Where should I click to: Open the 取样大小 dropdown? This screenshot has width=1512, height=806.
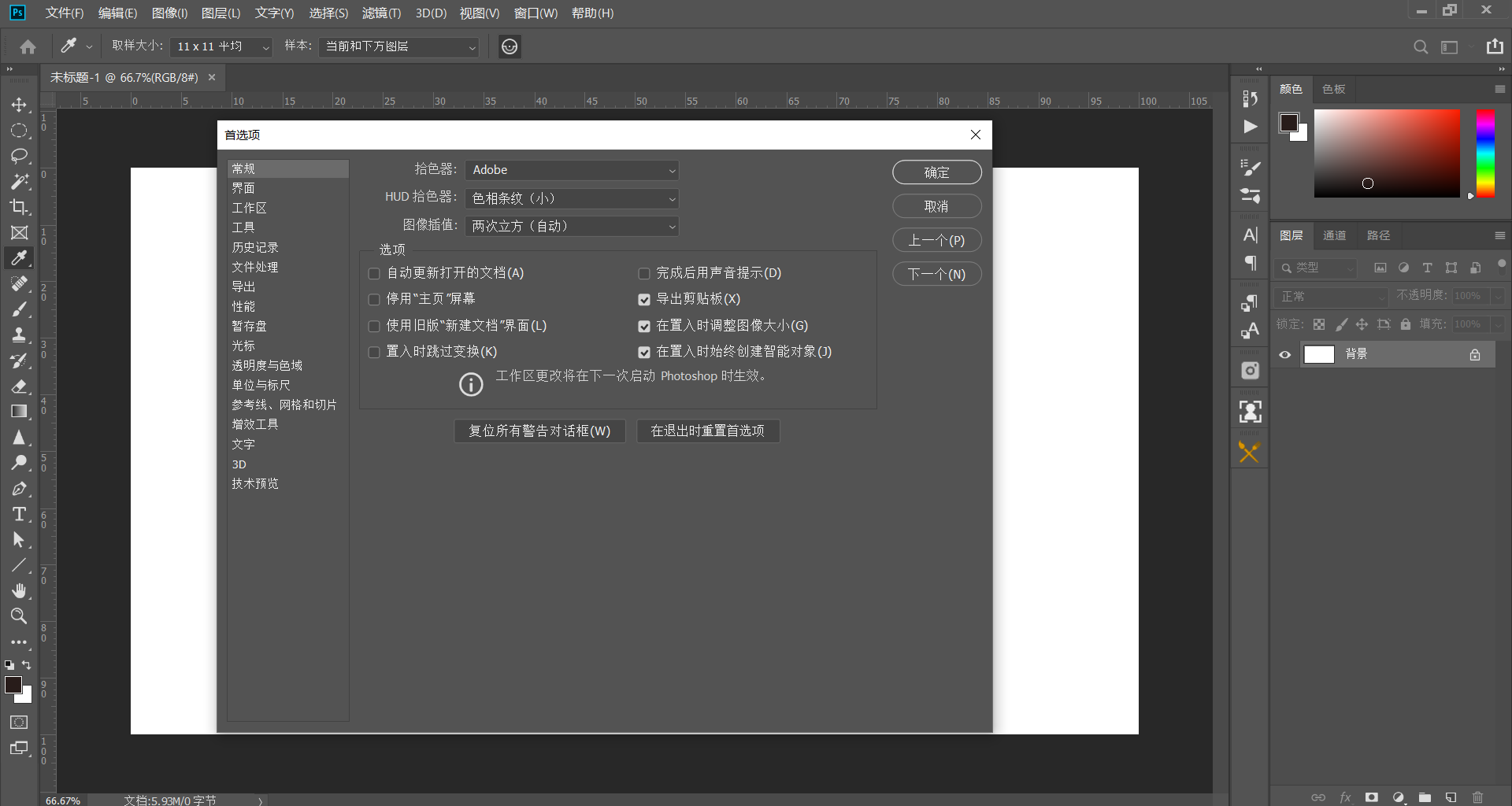tap(221, 47)
